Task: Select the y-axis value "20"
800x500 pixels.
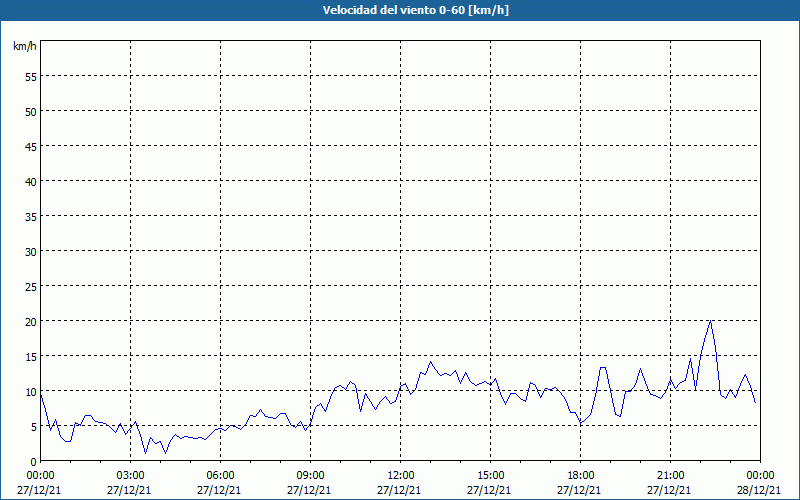Action: (31, 321)
